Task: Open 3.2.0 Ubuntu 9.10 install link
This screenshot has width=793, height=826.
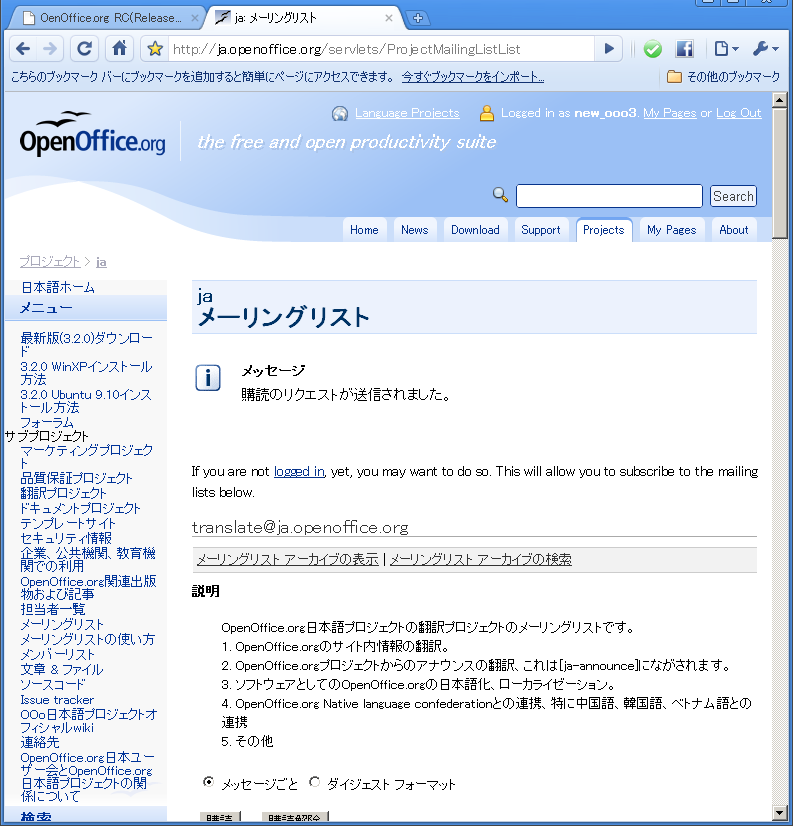Action: click(x=86, y=401)
